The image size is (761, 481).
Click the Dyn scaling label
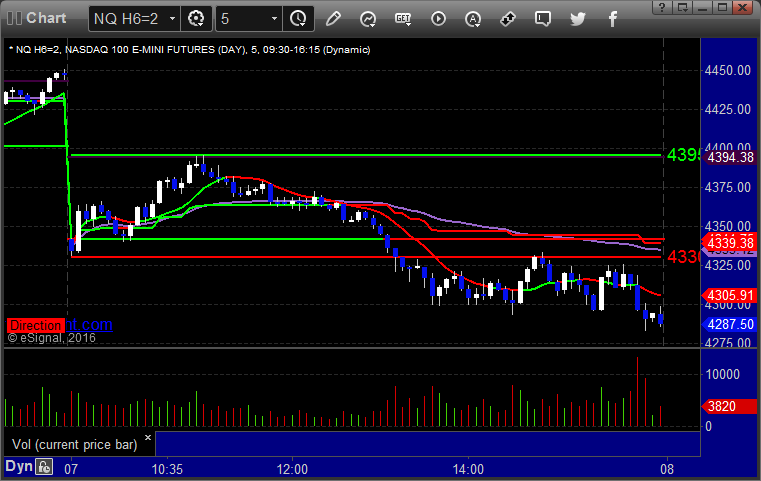coord(19,467)
